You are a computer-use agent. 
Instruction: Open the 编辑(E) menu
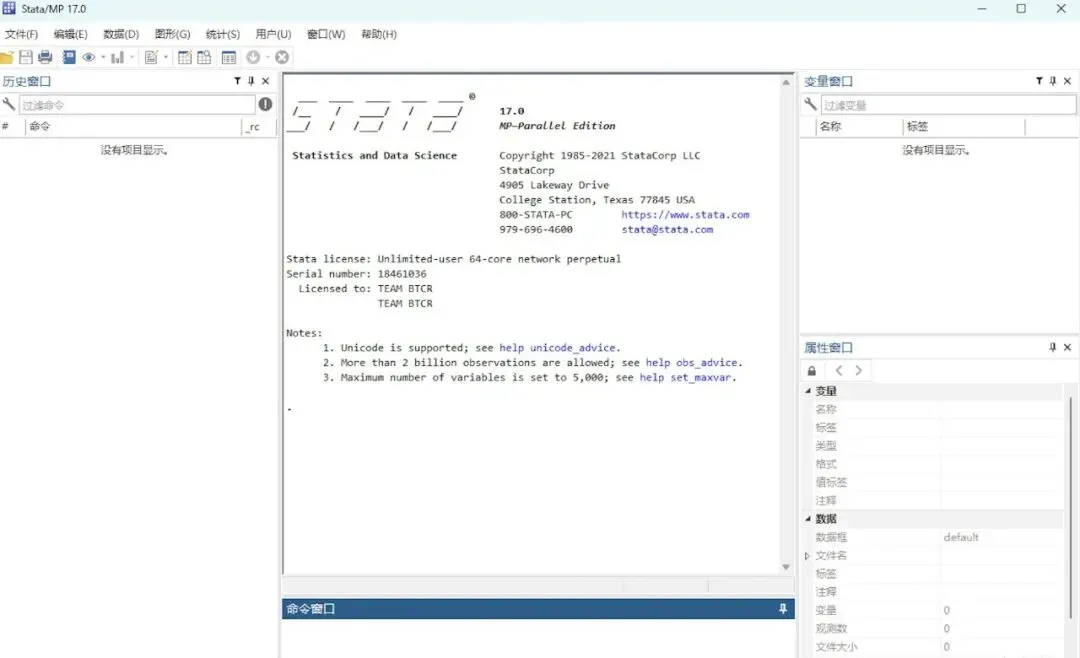[x=70, y=34]
